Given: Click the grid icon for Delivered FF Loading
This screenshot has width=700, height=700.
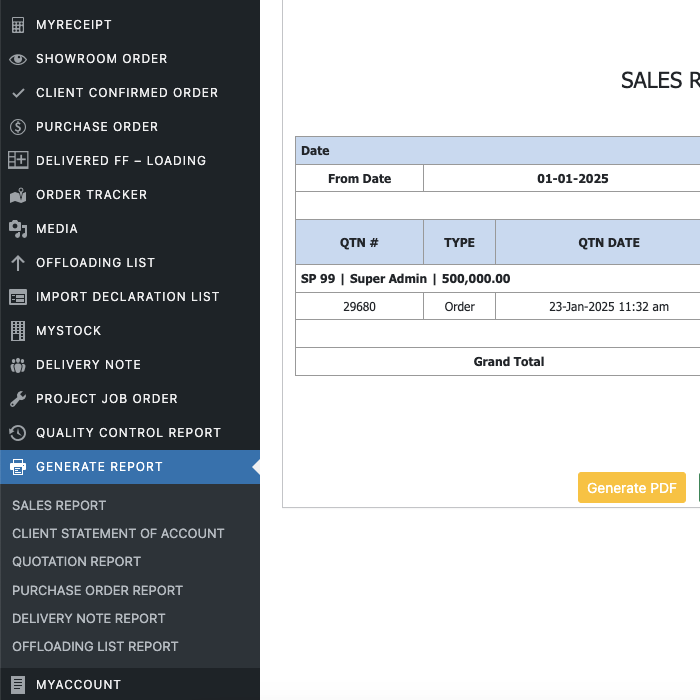Looking at the screenshot, I should click(x=18, y=161).
